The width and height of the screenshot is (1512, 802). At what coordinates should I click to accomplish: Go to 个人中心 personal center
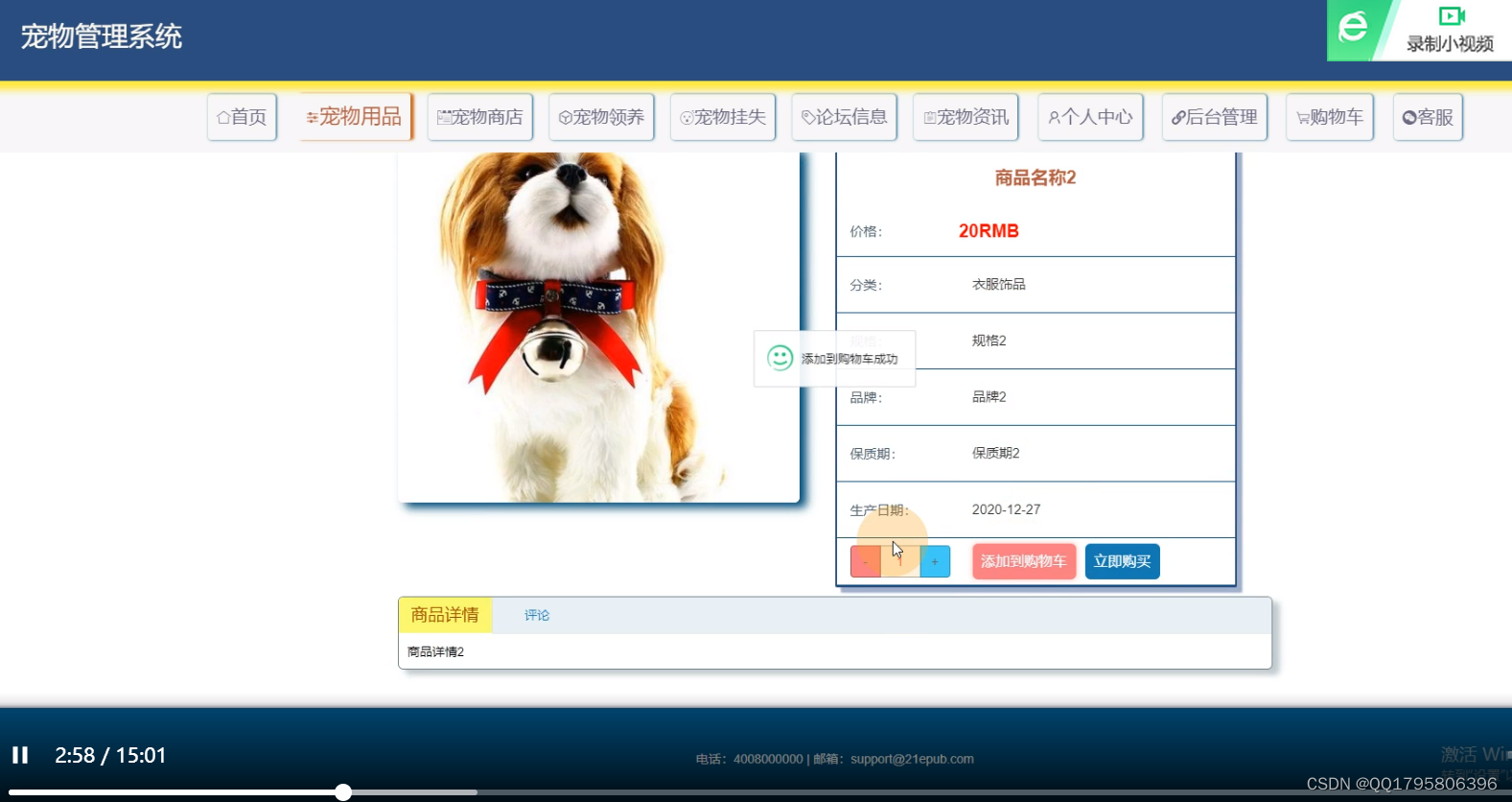point(1091,117)
